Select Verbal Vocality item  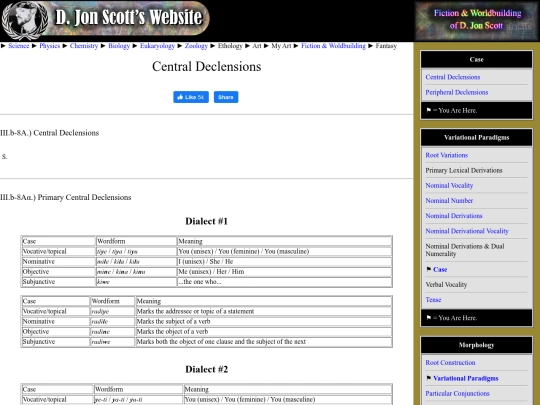[x=446, y=285]
